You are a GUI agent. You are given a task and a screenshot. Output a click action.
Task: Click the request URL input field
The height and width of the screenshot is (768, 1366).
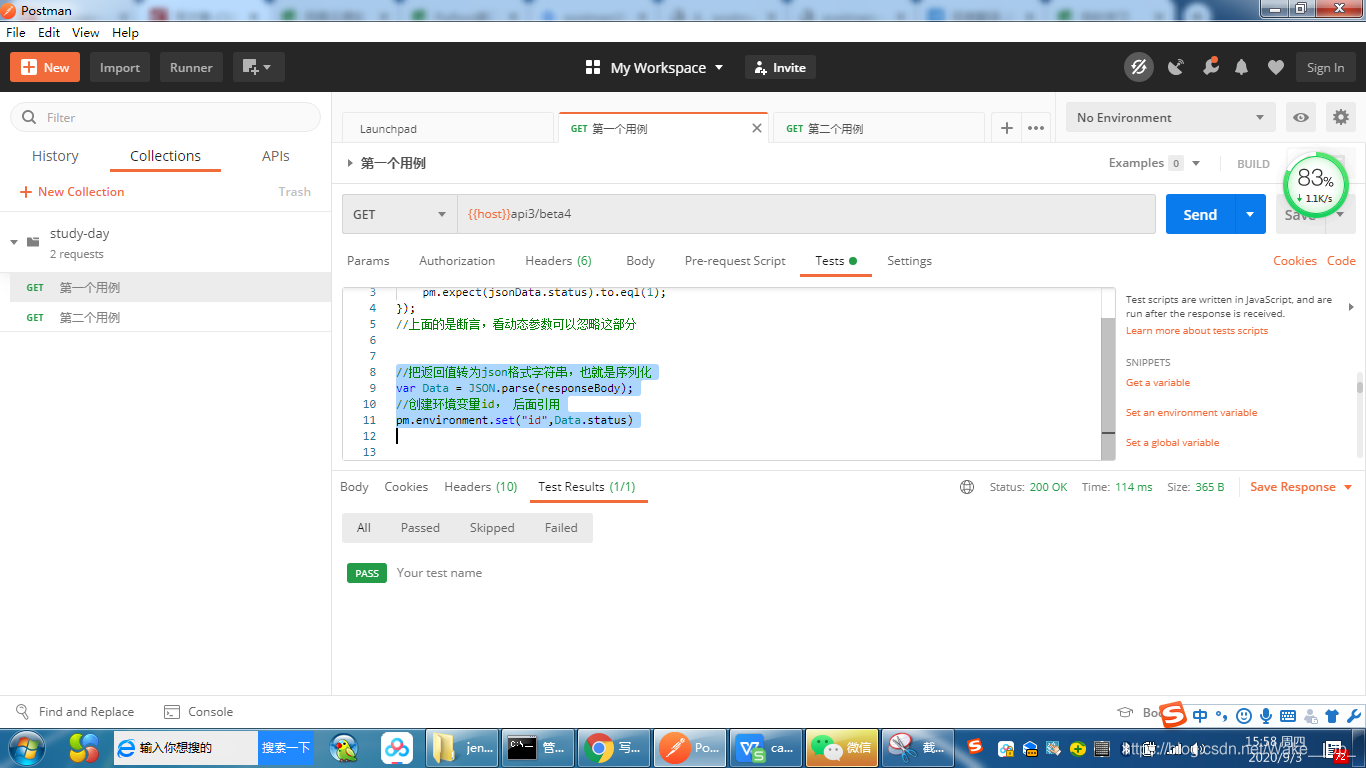click(x=807, y=214)
